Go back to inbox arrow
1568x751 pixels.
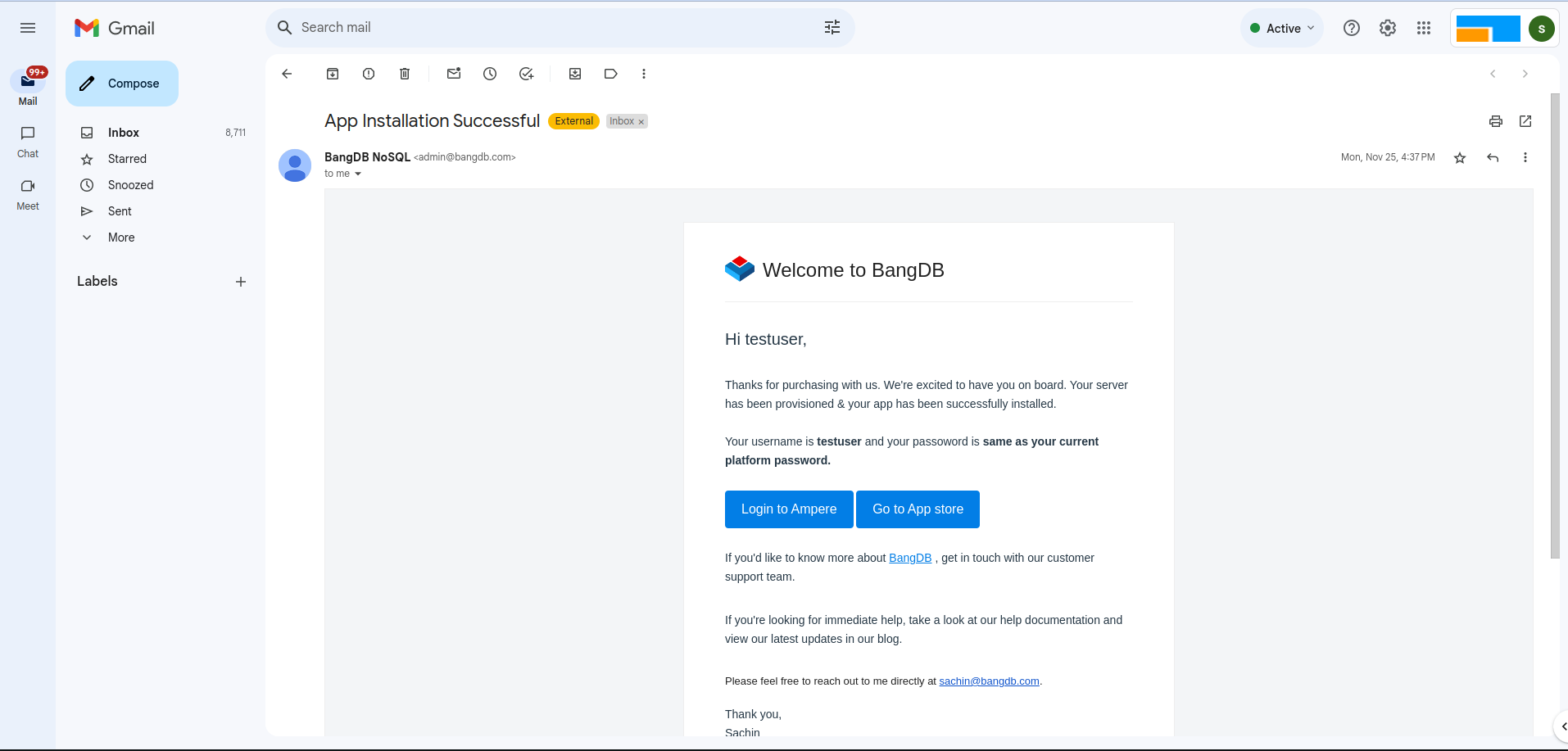pyautogui.click(x=287, y=74)
